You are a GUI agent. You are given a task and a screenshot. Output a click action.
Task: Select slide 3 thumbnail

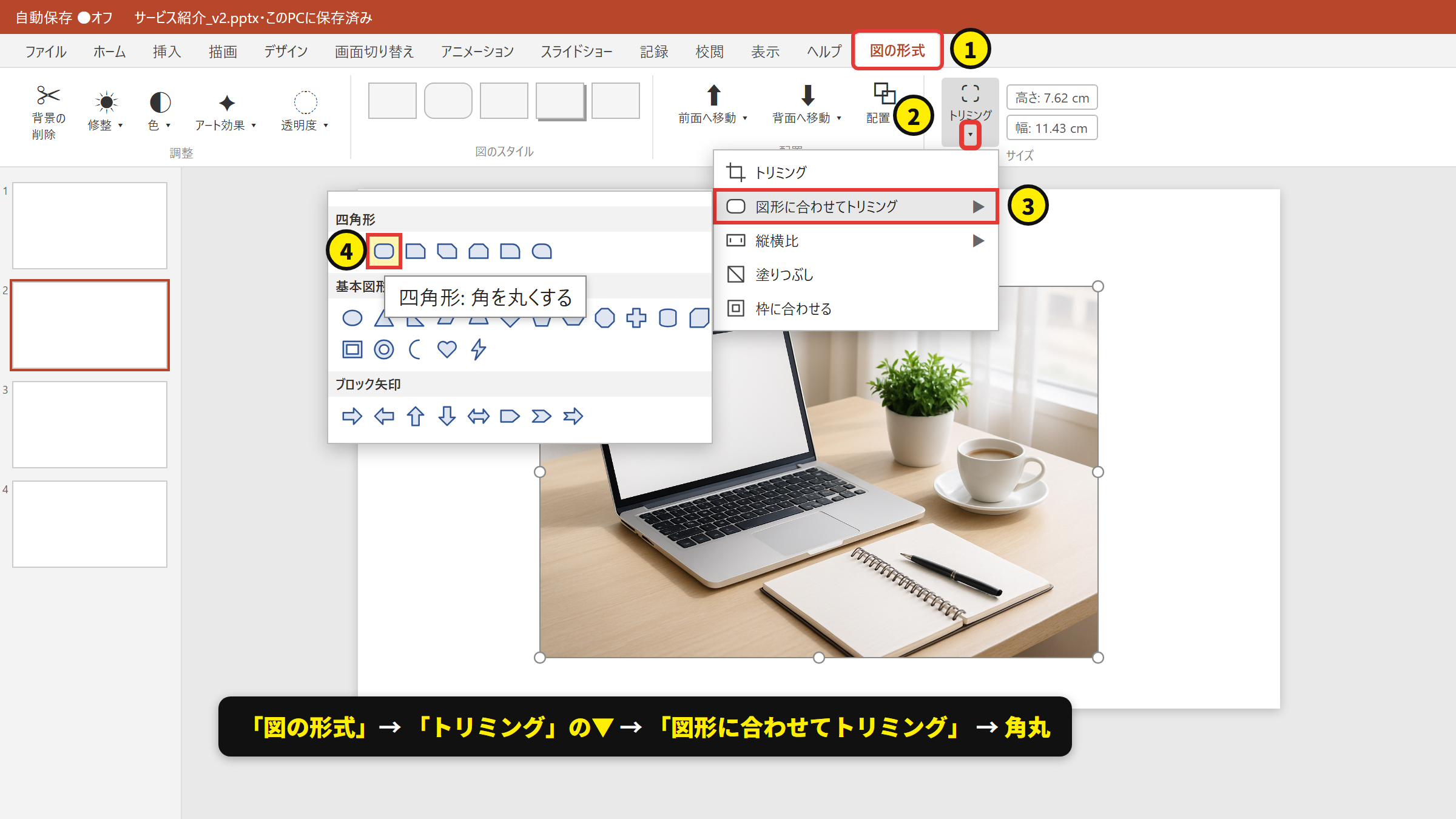click(x=90, y=425)
